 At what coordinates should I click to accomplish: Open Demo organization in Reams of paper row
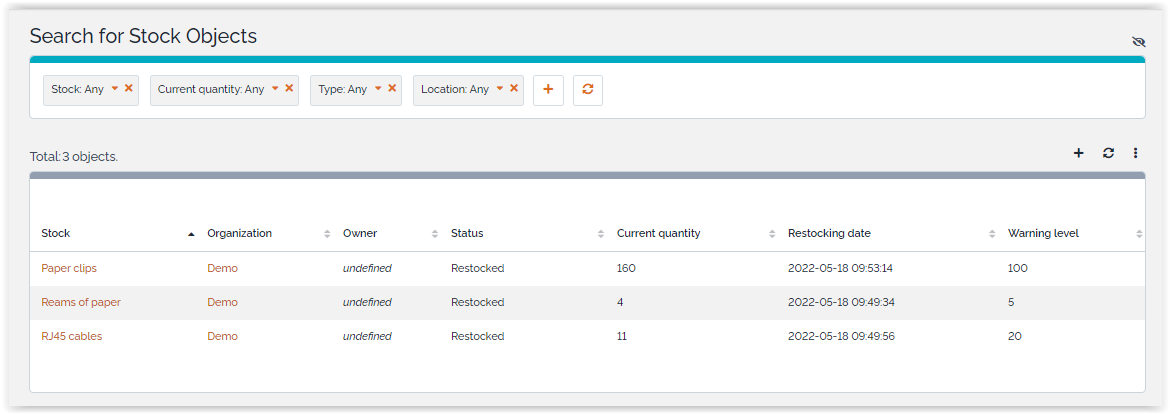click(x=222, y=302)
